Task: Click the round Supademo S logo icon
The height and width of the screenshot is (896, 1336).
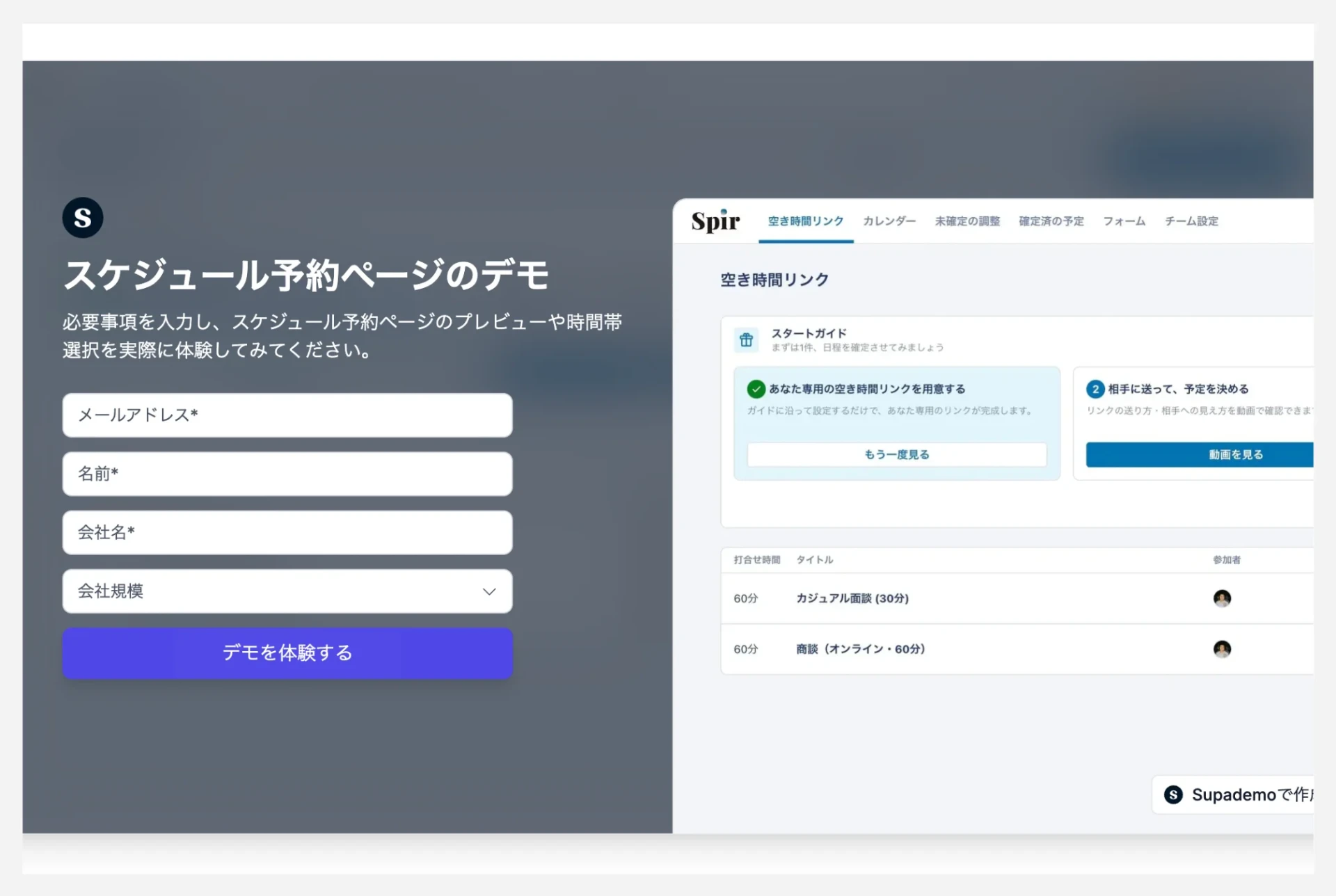Action: click(83, 218)
